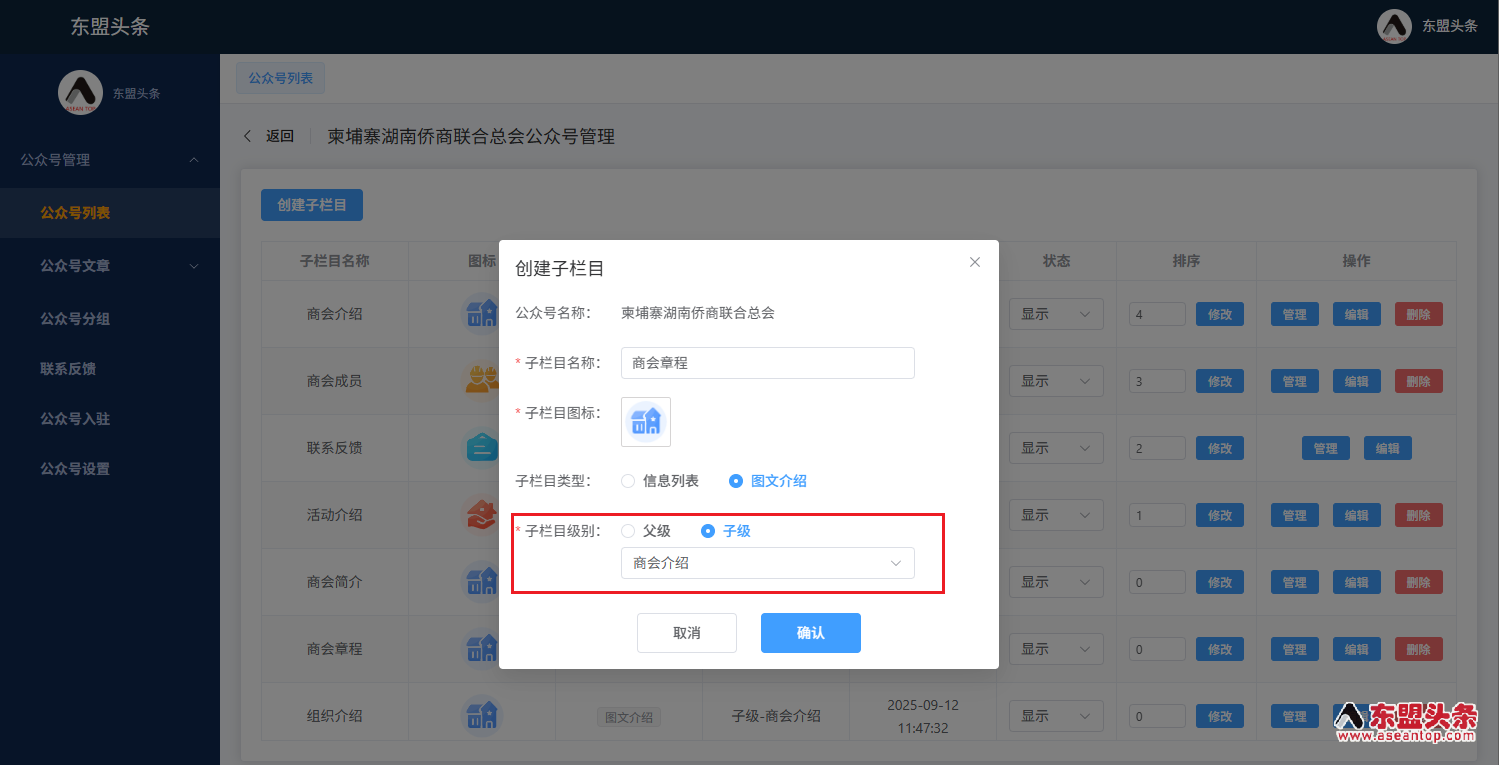Collapse the 公众号管理 sidebar section
1499x765 pixels.
(x=110, y=160)
